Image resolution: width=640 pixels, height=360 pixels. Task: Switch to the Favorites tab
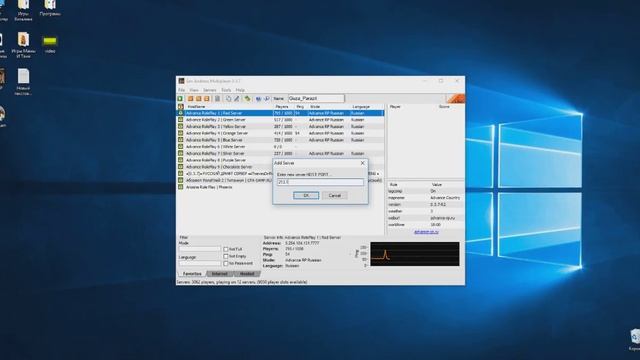click(x=192, y=274)
